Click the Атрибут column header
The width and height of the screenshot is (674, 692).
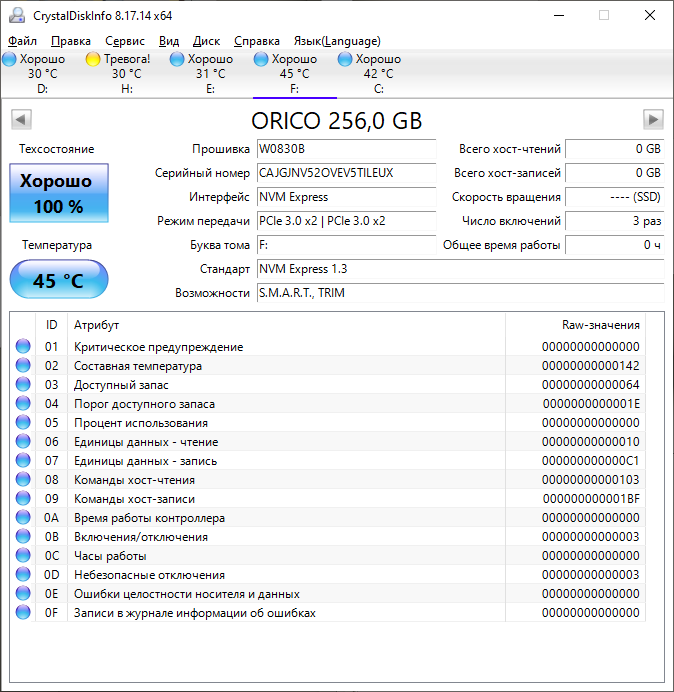[286, 325]
